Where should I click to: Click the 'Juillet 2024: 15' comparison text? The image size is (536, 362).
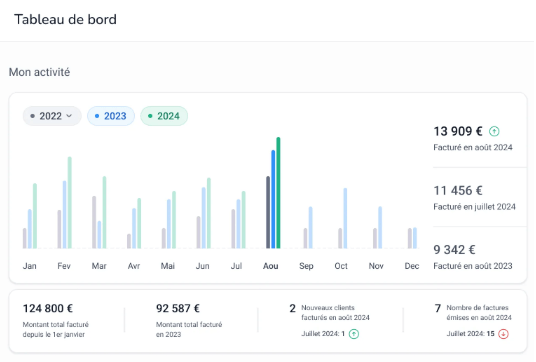(470, 334)
